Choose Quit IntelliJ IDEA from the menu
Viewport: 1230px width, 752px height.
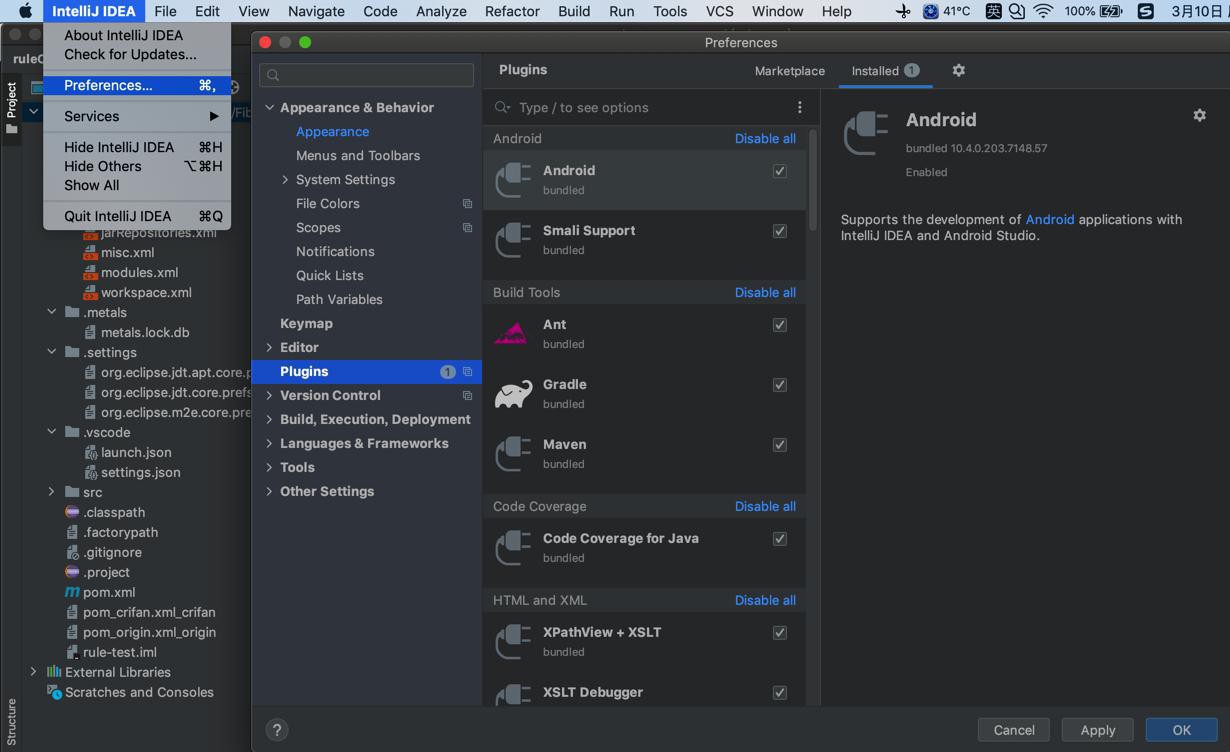click(137, 216)
